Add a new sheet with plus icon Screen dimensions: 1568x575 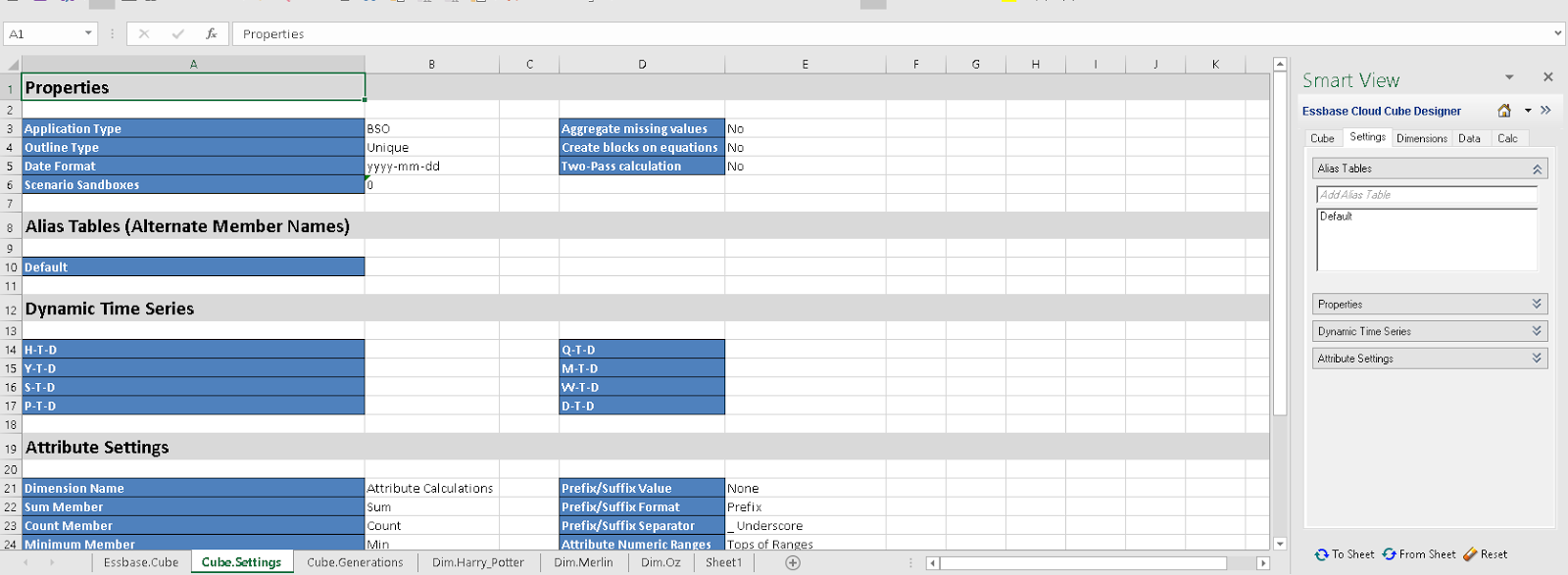(x=793, y=562)
